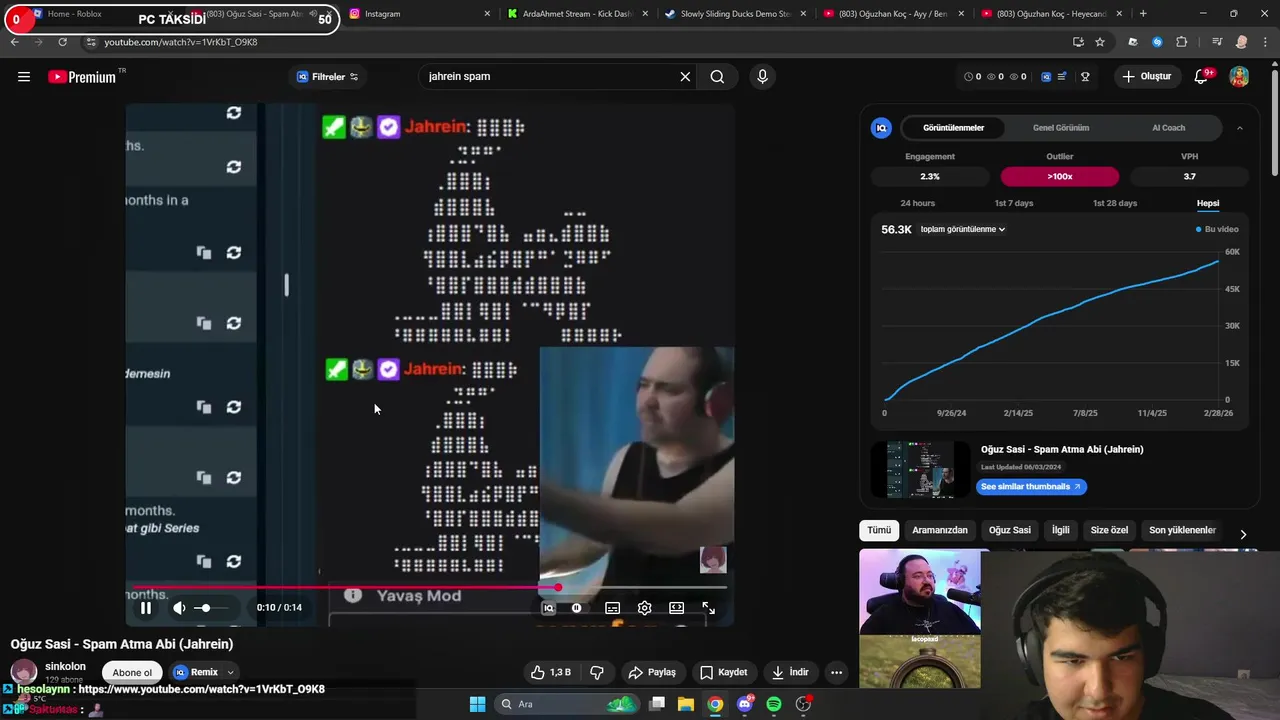1280x720 pixels.
Task: Pause the video
Action: point(146,607)
